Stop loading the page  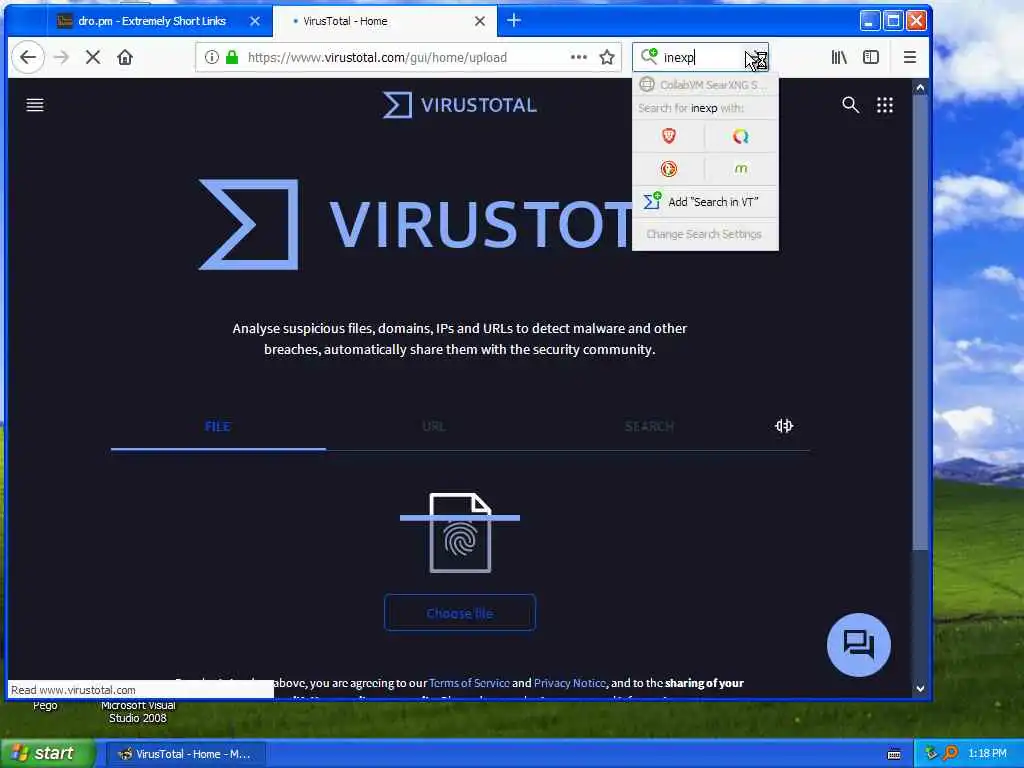pos(93,57)
